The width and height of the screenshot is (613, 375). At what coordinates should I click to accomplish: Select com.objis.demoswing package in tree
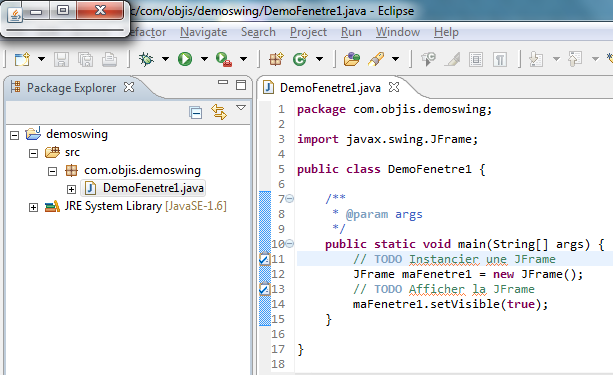point(142,170)
